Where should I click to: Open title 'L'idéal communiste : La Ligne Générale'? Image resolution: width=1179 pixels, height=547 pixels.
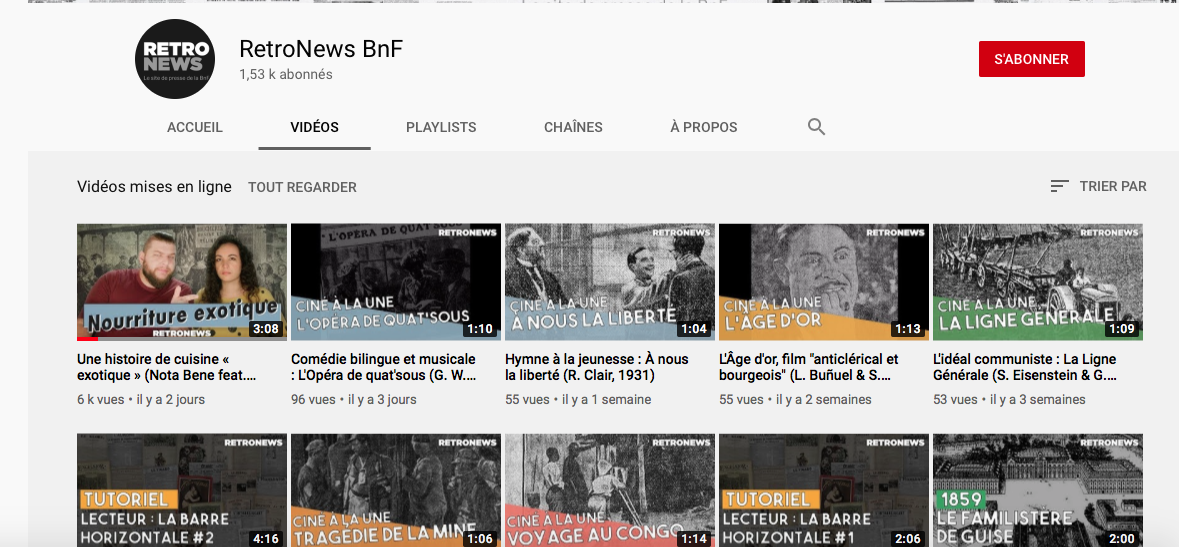pos(1025,367)
